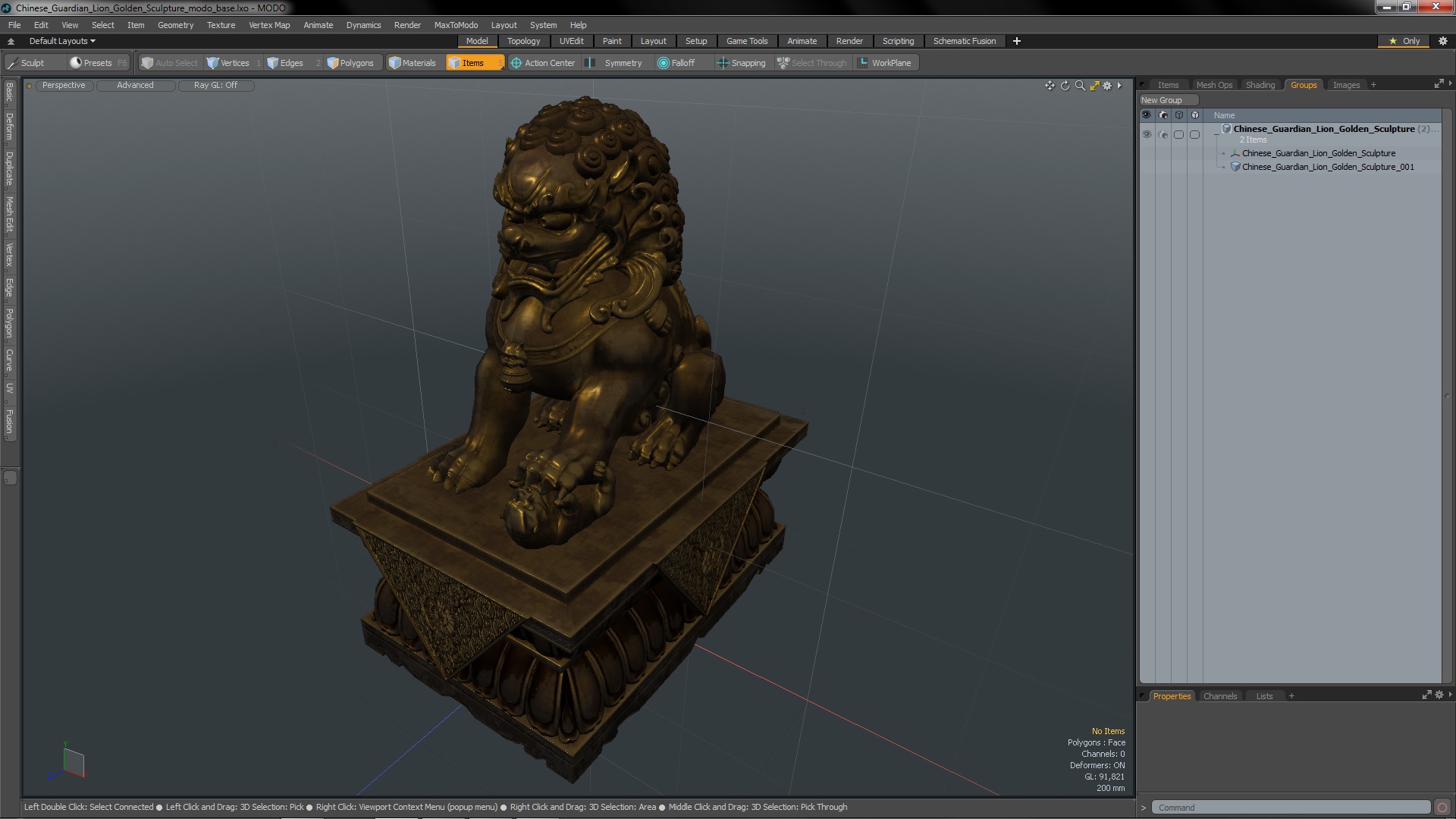The image size is (1456, 819).
Task: Select the Chinese_Guardian_Lion_Golden_Sculpture locator item
Action: [x=1318, y=153]
